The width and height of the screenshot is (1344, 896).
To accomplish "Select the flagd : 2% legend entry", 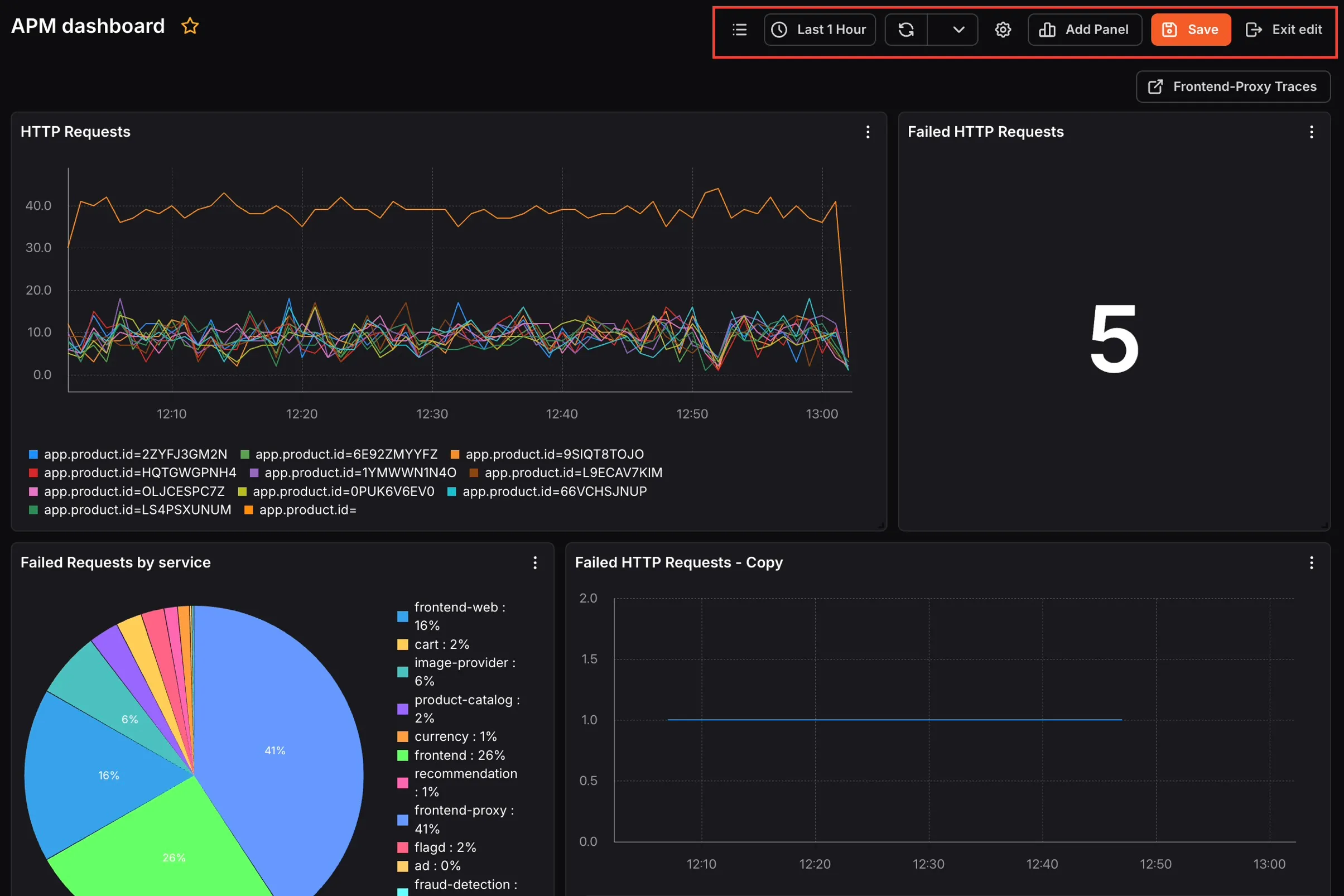I will (437, 847).
